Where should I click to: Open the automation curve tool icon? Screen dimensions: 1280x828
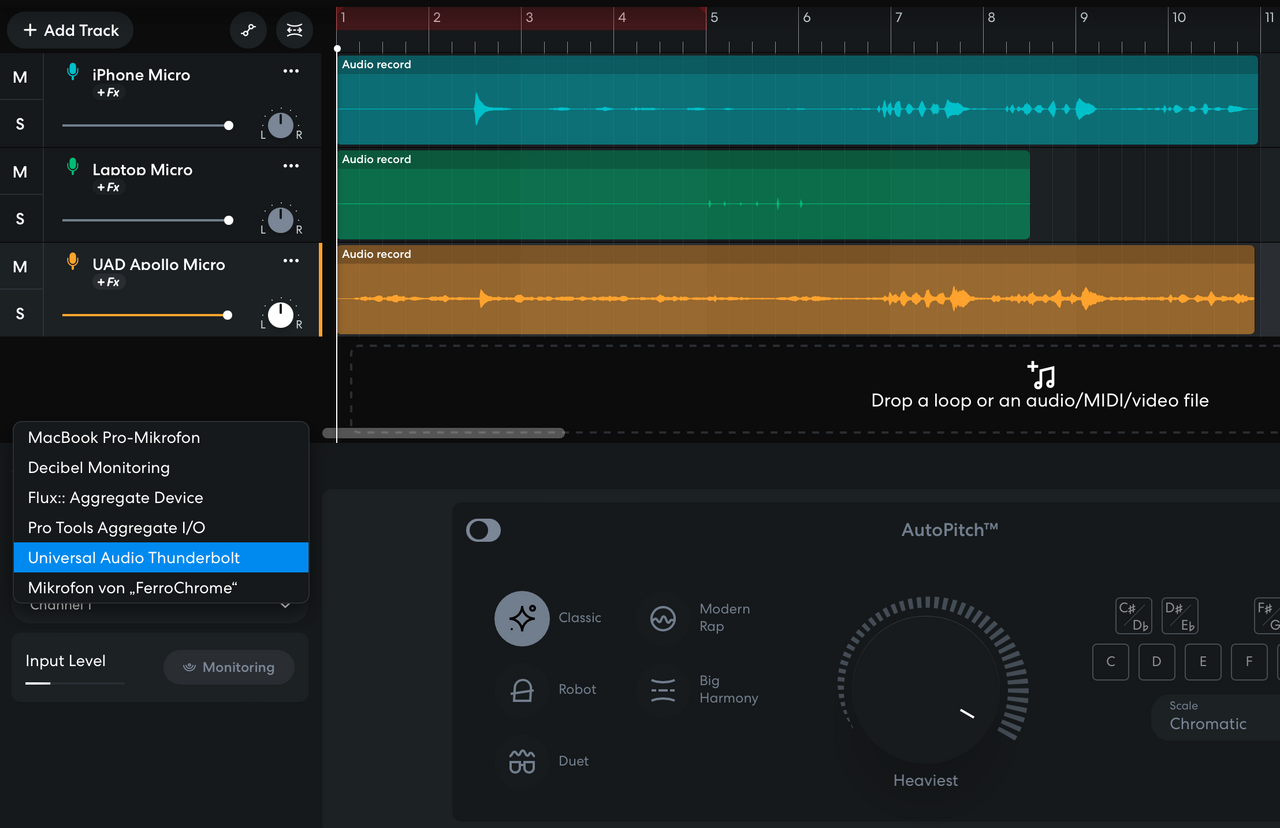(248, 30)
